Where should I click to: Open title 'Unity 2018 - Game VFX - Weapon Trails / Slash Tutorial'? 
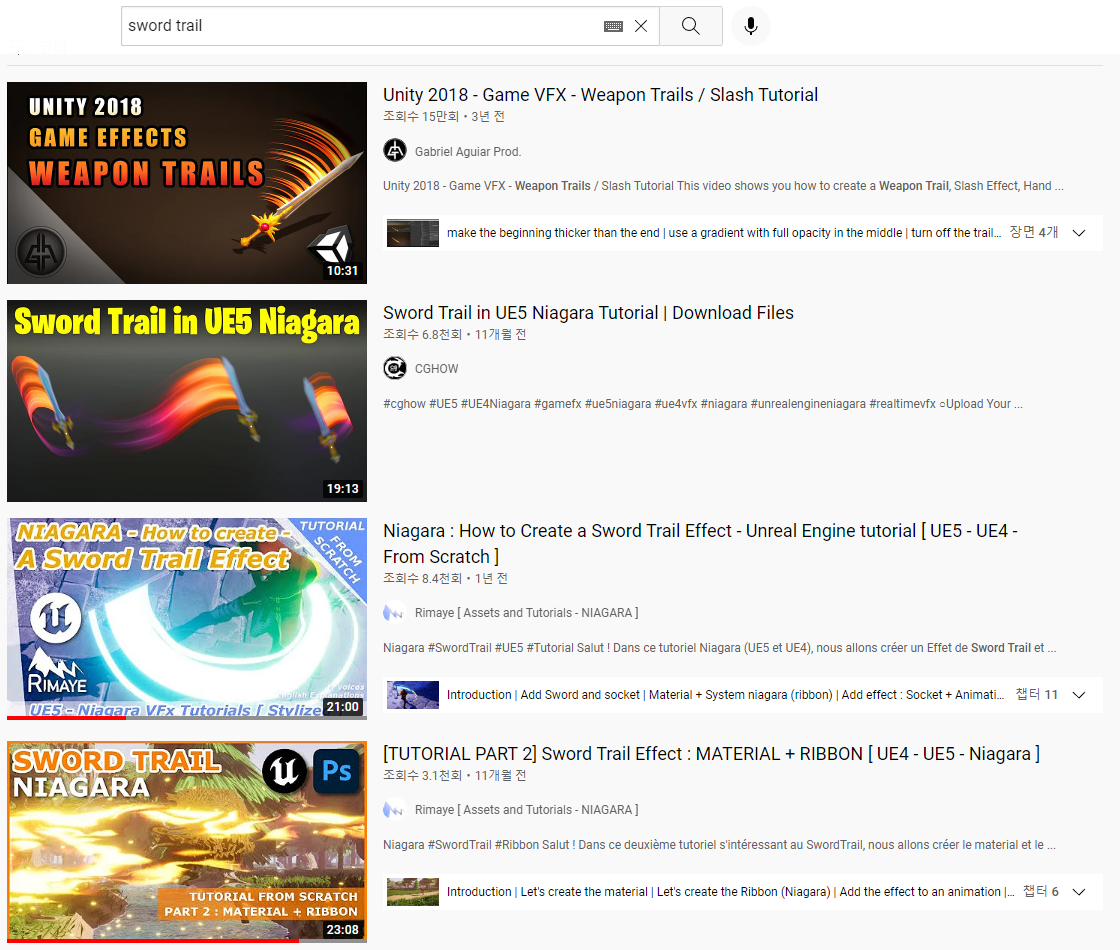pyautogui.click(x=600, y=95)
